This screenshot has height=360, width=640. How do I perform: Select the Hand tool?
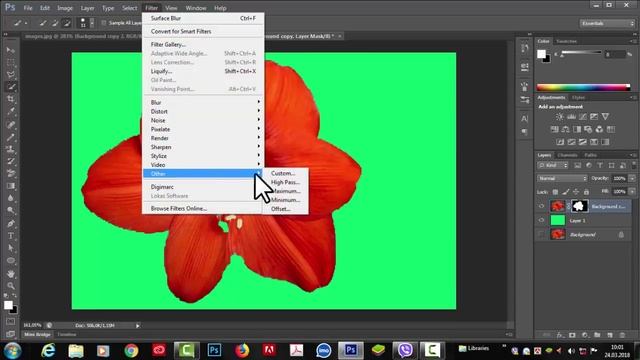[x=11, y=273]
